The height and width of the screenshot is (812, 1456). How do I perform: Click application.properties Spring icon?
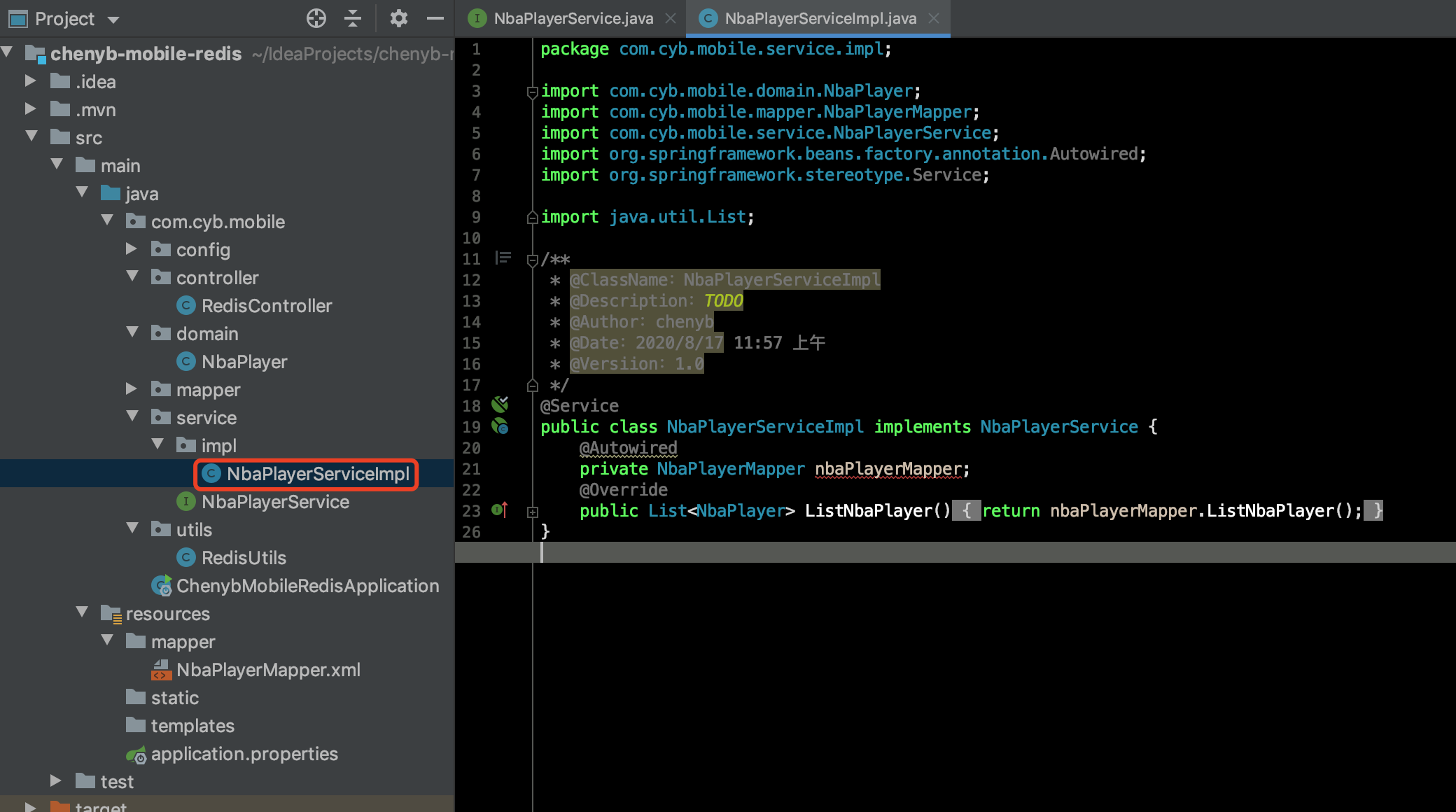pyautogui.click(x=136, y=755)
